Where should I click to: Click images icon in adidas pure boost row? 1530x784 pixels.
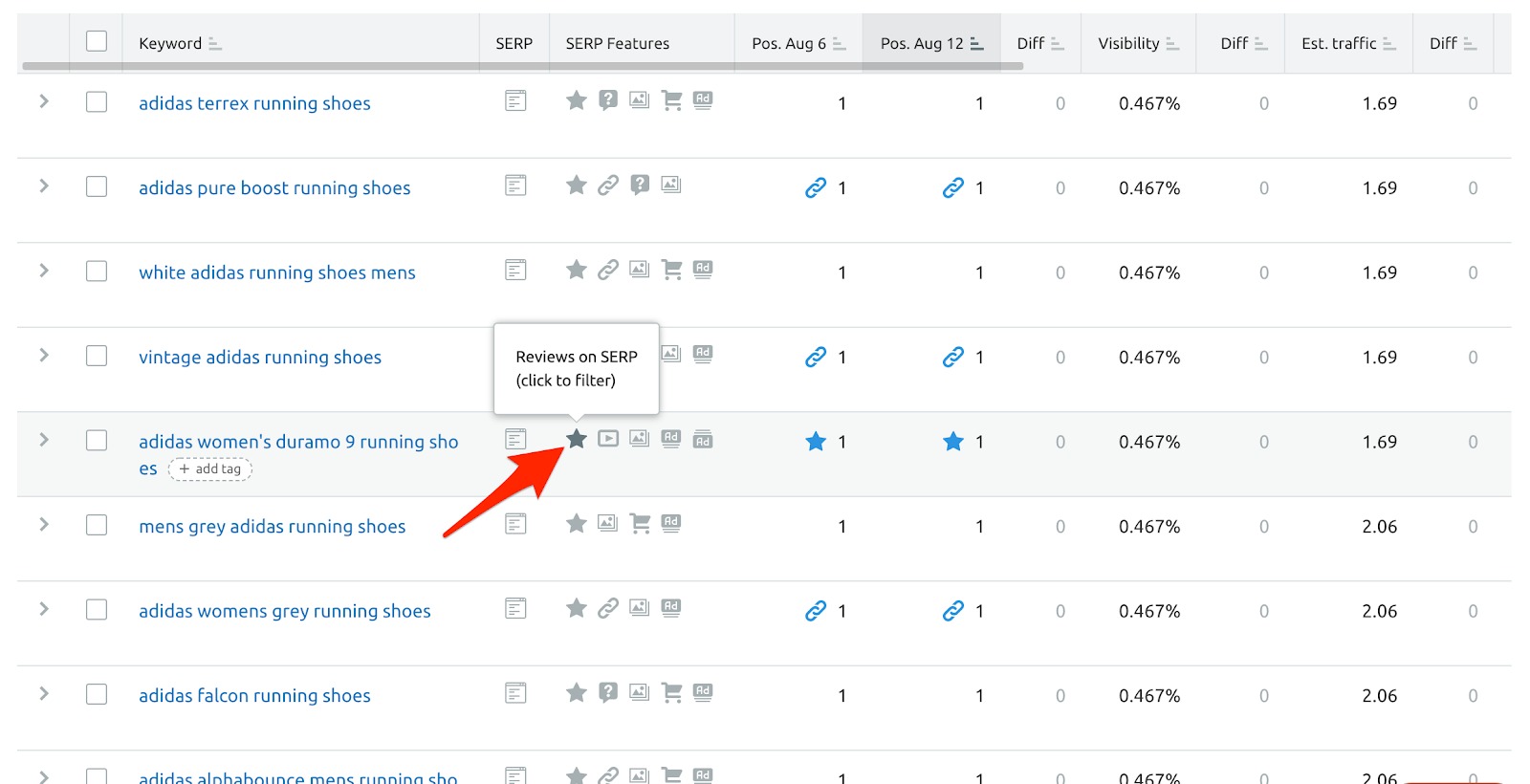pos(671,185)
